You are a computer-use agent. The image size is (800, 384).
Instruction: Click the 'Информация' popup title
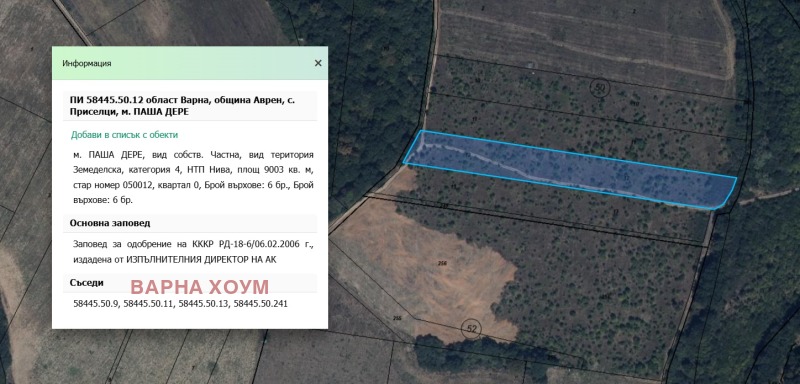click(x=87, y=64)
